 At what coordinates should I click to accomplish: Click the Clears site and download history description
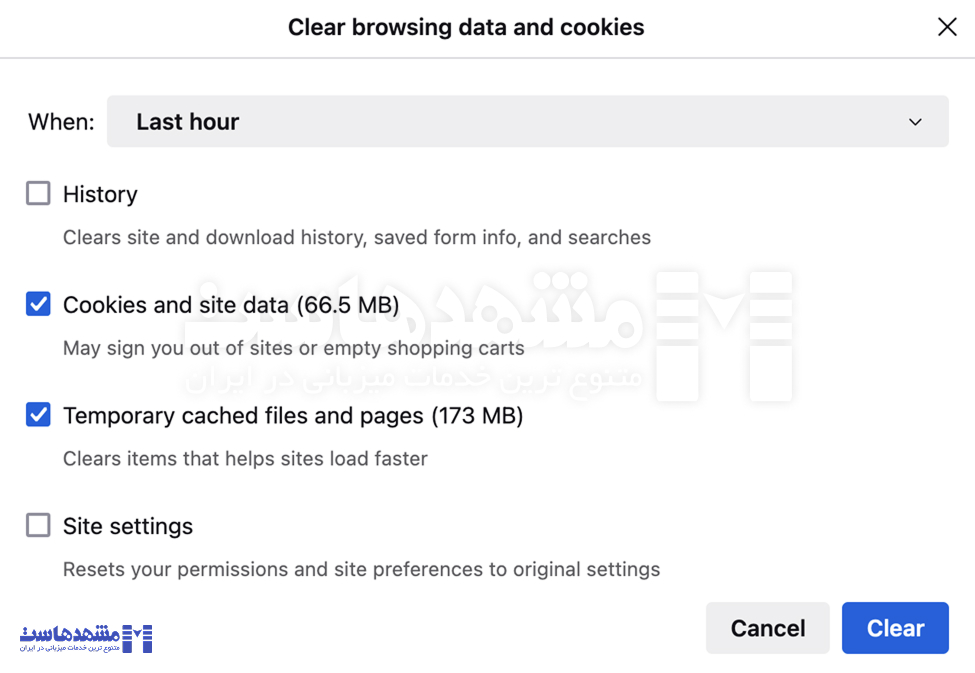click(x=357, y=238)
